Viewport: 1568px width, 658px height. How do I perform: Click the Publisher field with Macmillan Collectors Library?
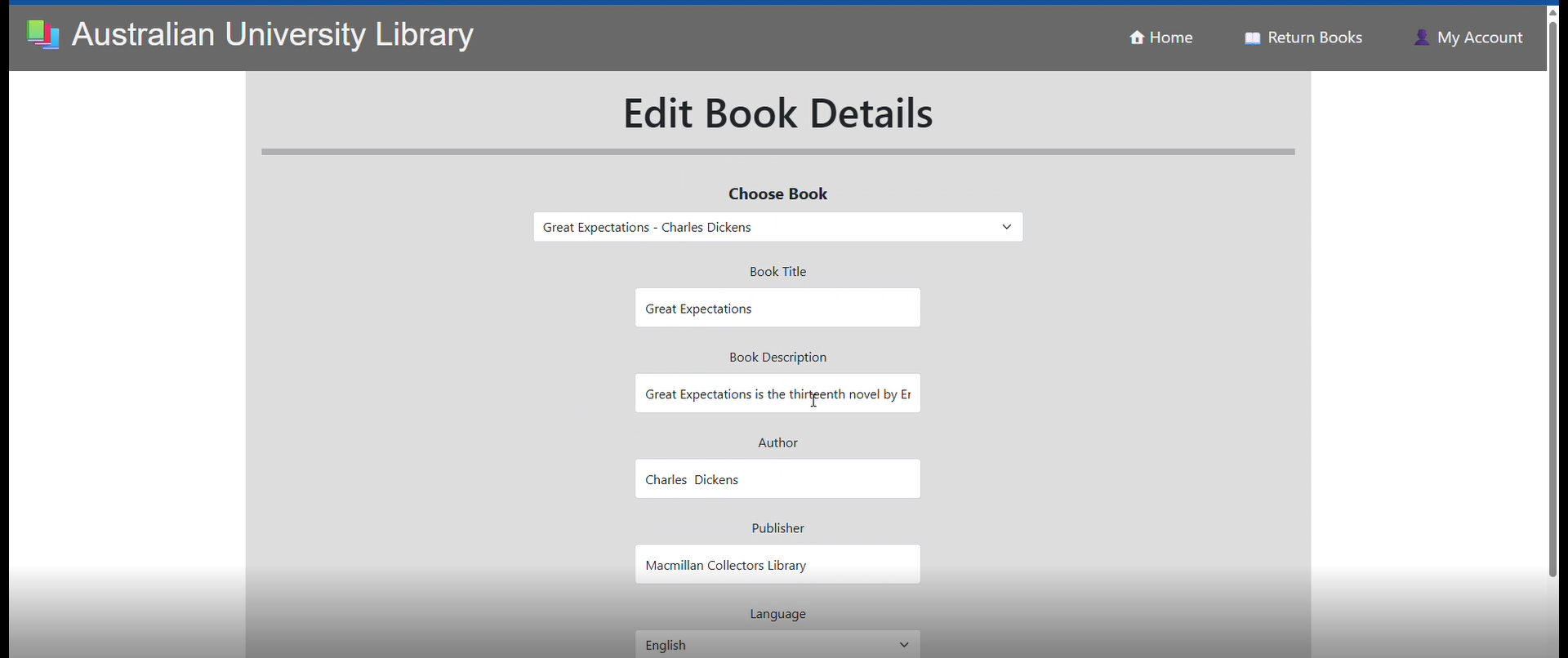coord(777,565)
